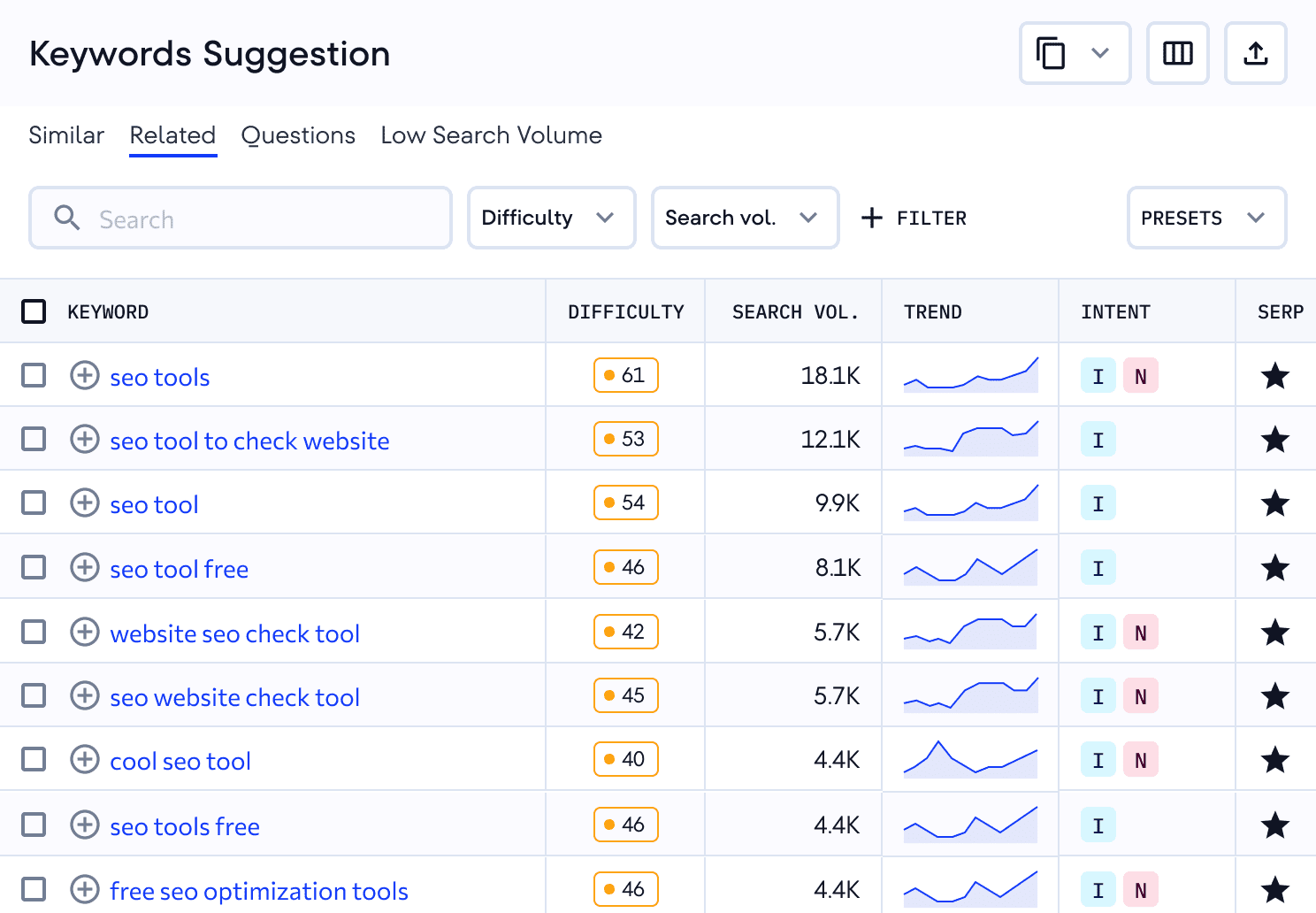Open the Low Search Volume tab
The height and width of the screenshot is (913, 1316).
[x=491, y=135]
